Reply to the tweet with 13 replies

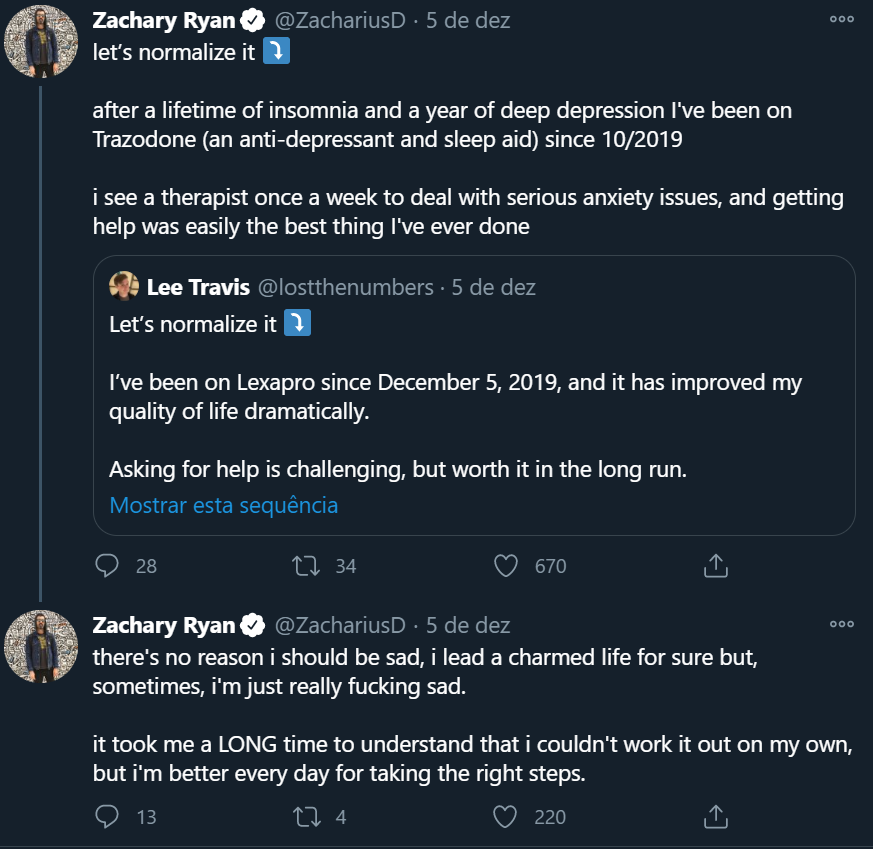(107, 817)
